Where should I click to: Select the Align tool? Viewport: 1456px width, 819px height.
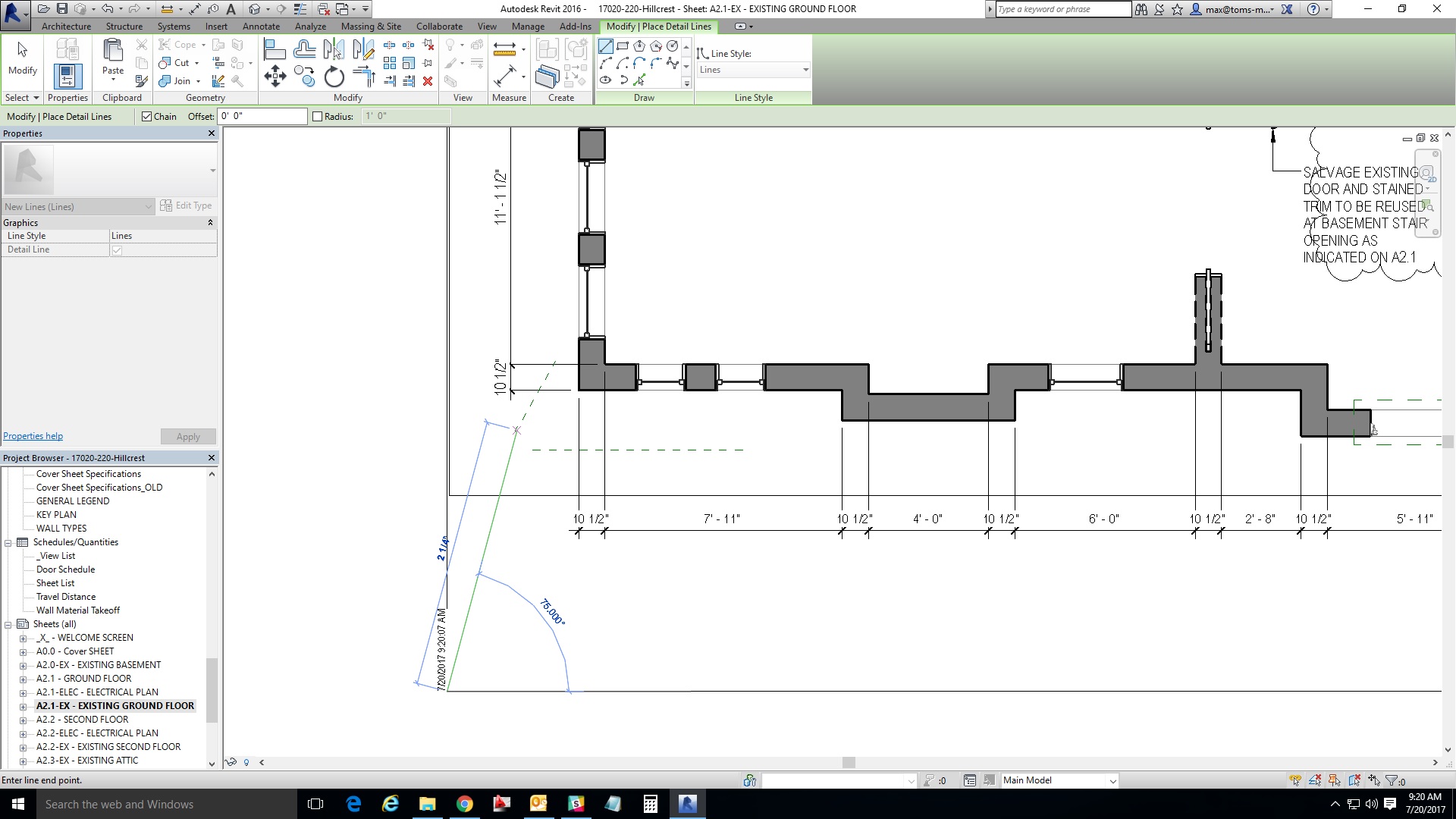pyautogui.click(x=275, y=49)
